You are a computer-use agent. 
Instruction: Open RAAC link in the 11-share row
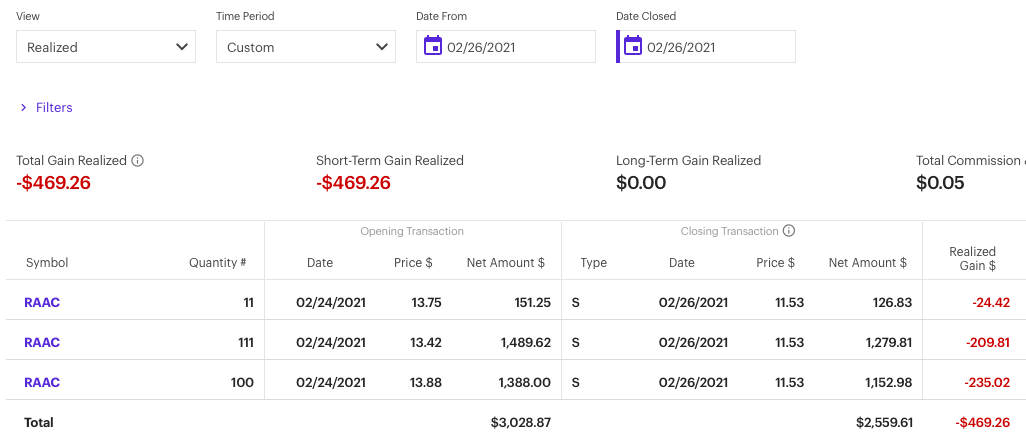tap(42, 302)
